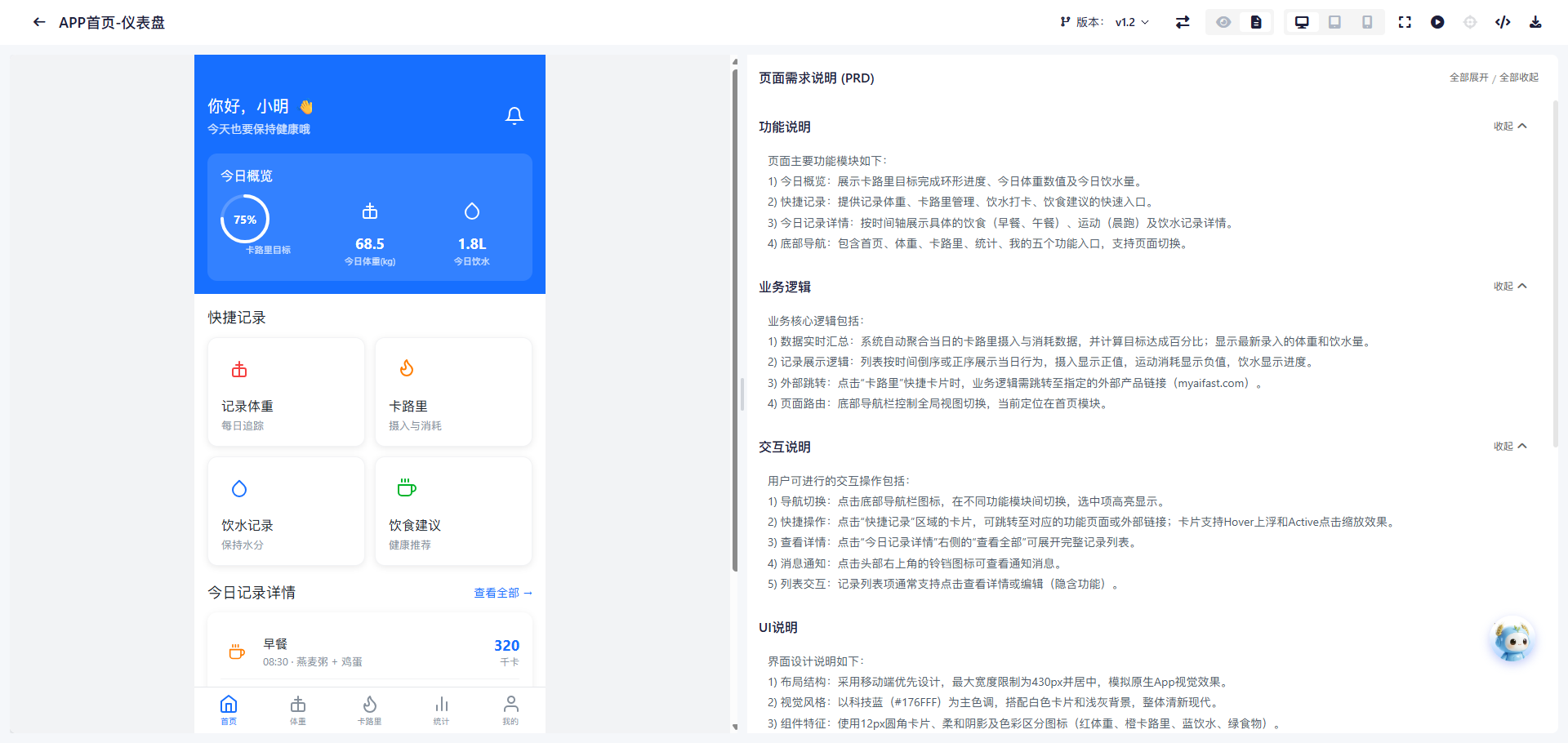
Task: Click the play preview button
Action: (1437, 22)
